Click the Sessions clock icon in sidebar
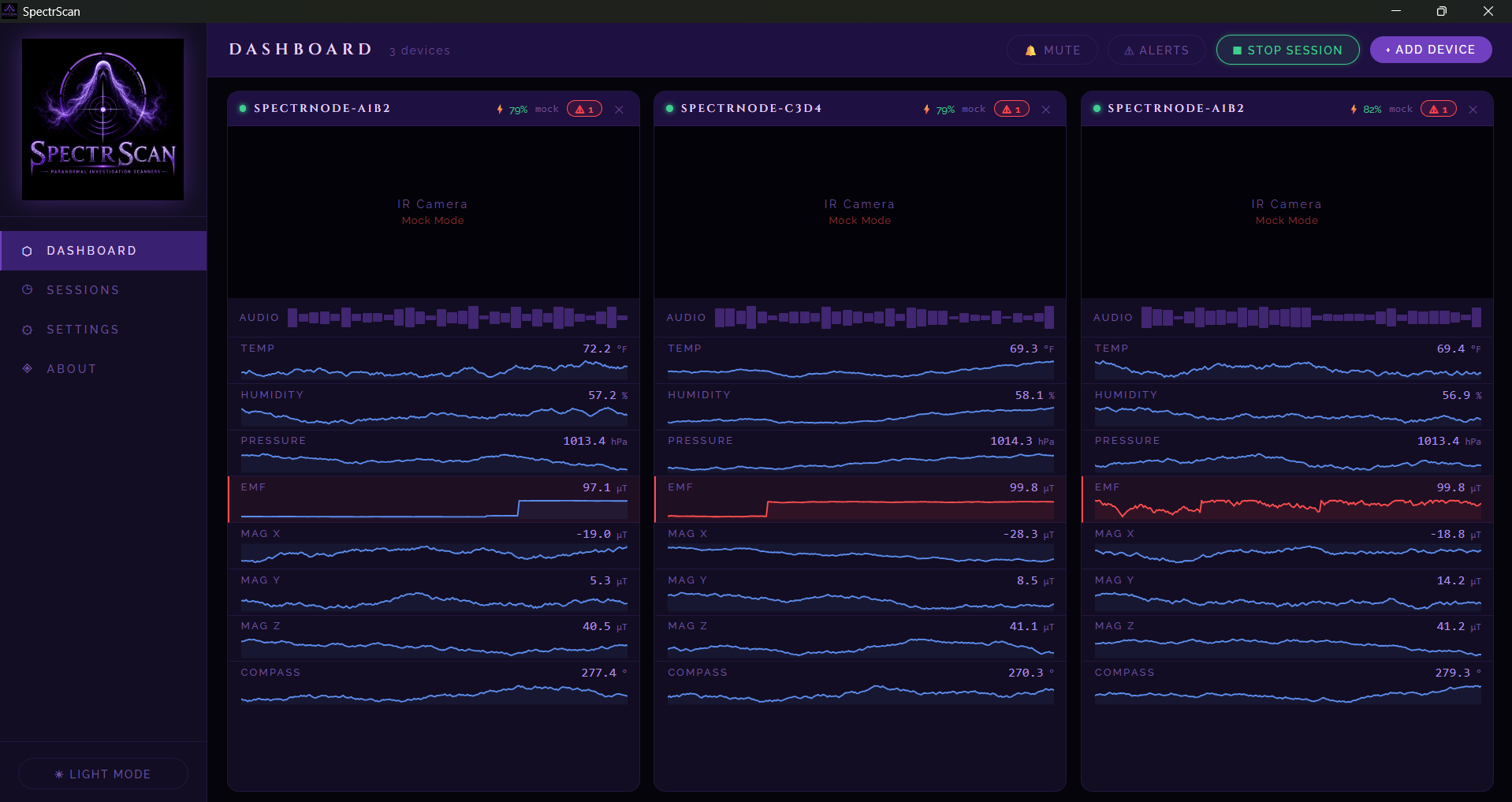This screenshot has height=802, width=1512. pos(28,290)
